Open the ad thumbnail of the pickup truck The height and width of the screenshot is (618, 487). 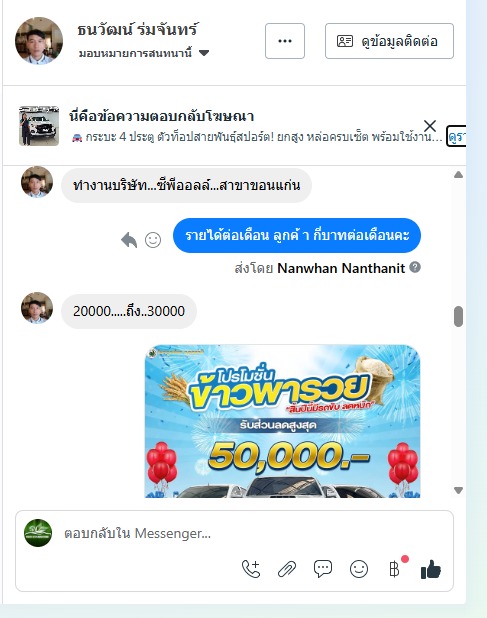39,126
